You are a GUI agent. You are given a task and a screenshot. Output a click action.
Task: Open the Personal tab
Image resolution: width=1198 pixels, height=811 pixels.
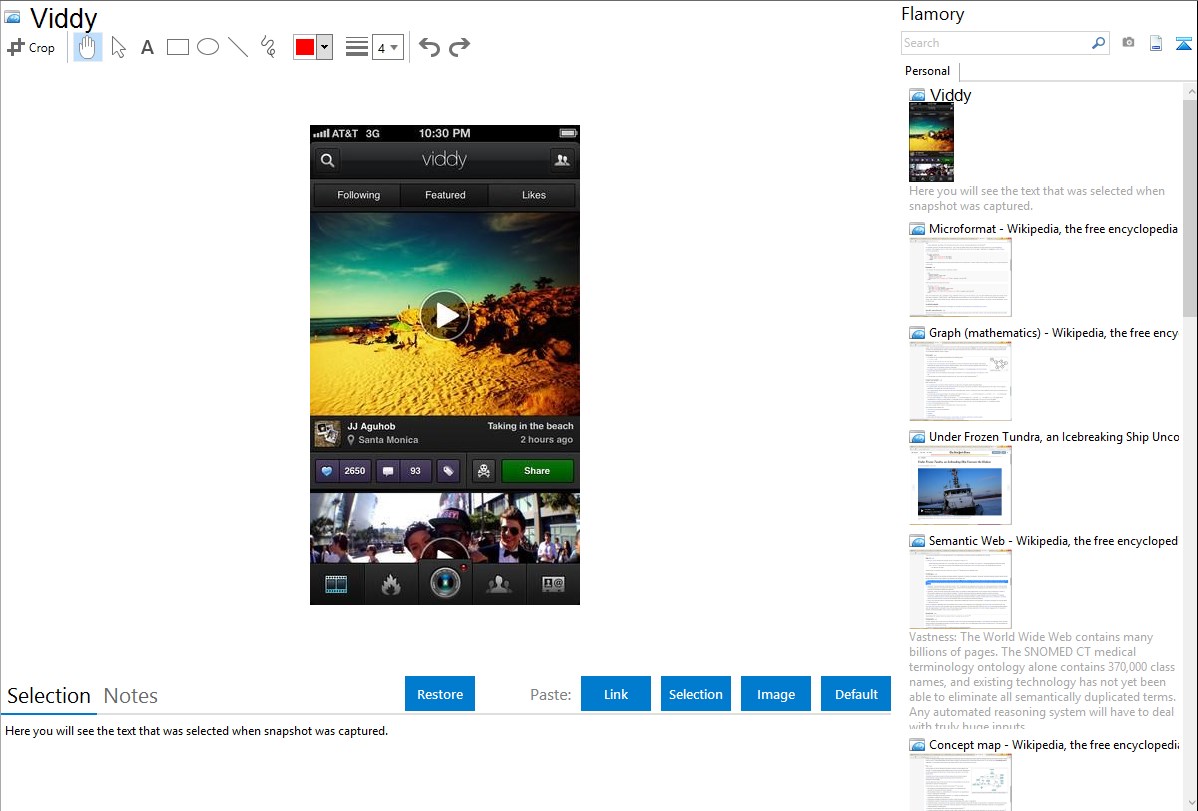coord(927,71)
